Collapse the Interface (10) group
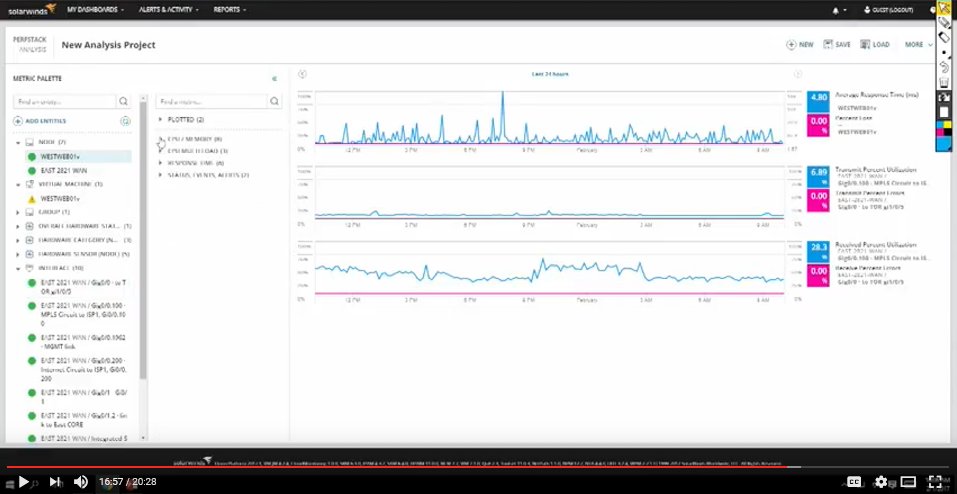 tap(18, 268)
